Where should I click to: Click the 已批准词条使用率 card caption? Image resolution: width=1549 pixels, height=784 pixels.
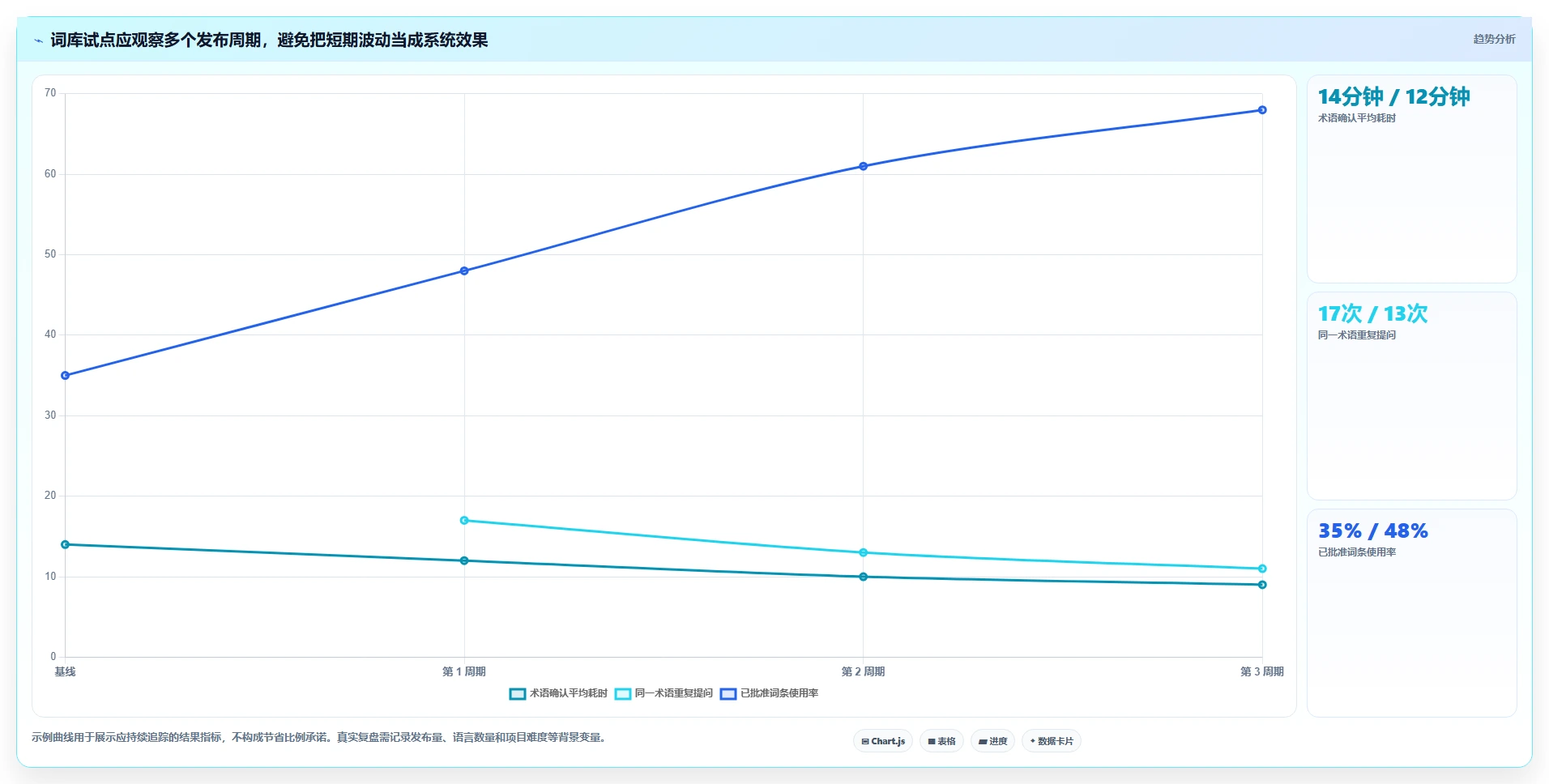click(1357, 552)
